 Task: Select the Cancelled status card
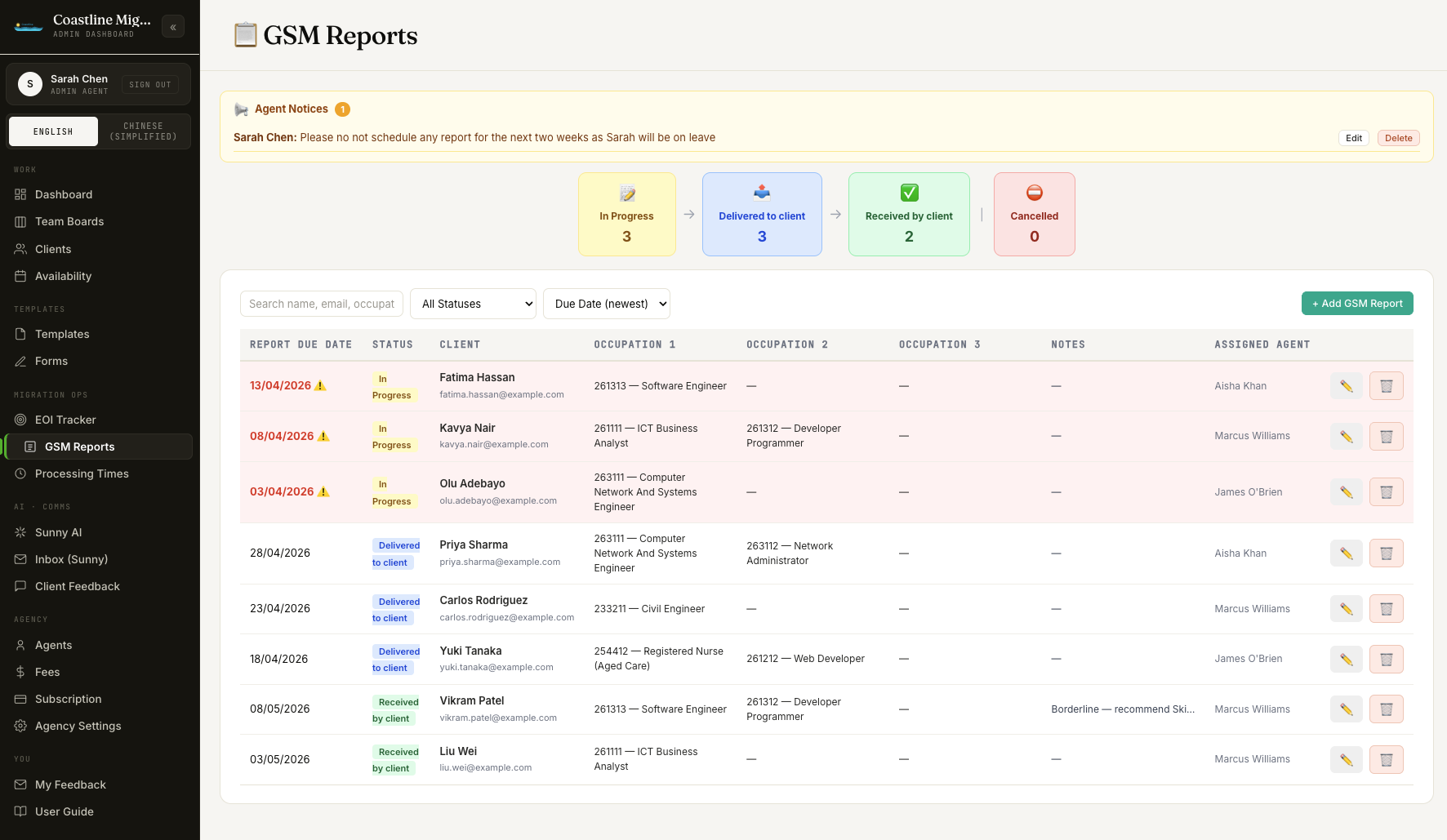pos(1035,214)
